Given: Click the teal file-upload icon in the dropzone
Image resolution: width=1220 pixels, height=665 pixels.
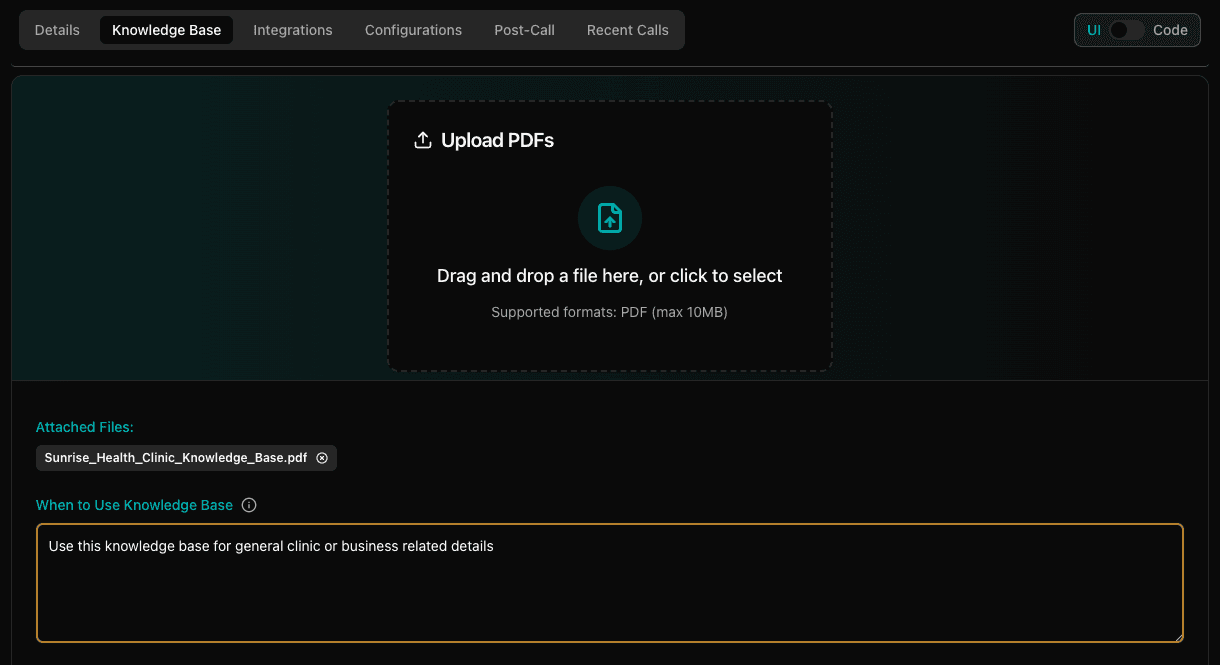Looking at the screenshot, I should [x=610, y=218].
